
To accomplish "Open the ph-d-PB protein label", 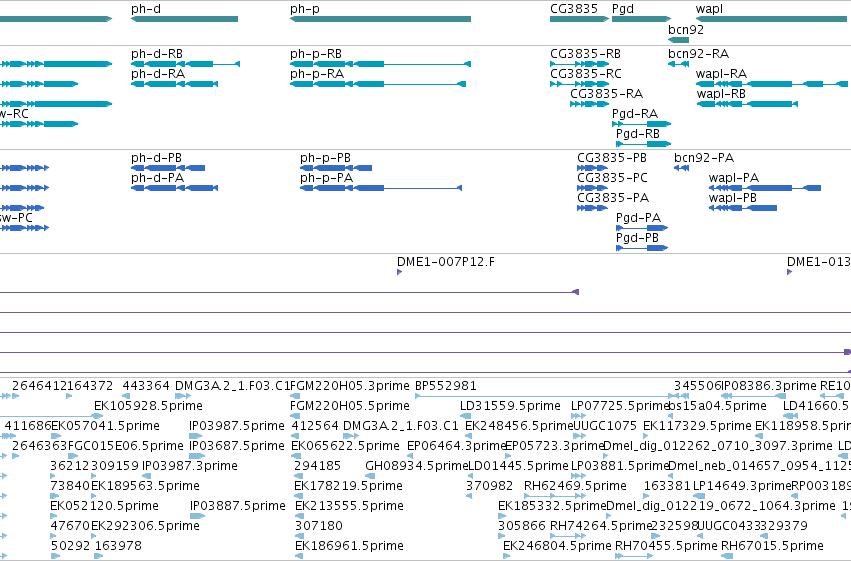I will (x=157, y=158).
